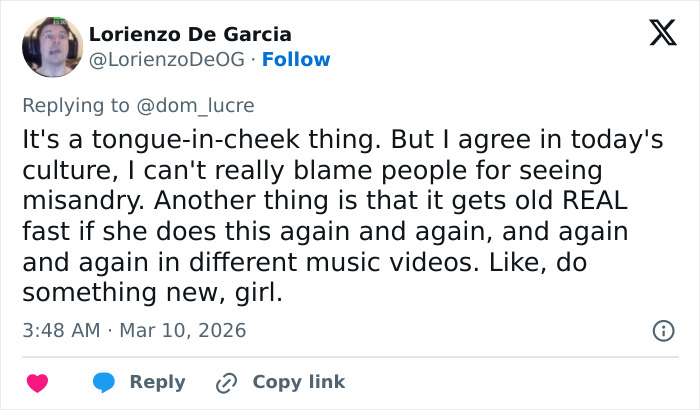Image resolution: width=700 pixels, height=410 pixels.
Task: Click the blue reply speech bubble icon
Action: pos(103,382)
